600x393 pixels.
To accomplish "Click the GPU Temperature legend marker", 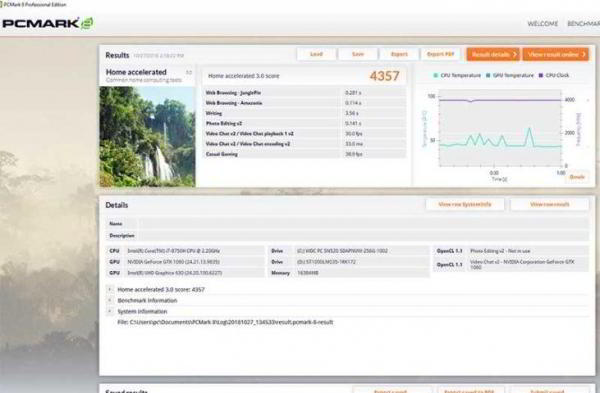I will (x=488, y=75).
